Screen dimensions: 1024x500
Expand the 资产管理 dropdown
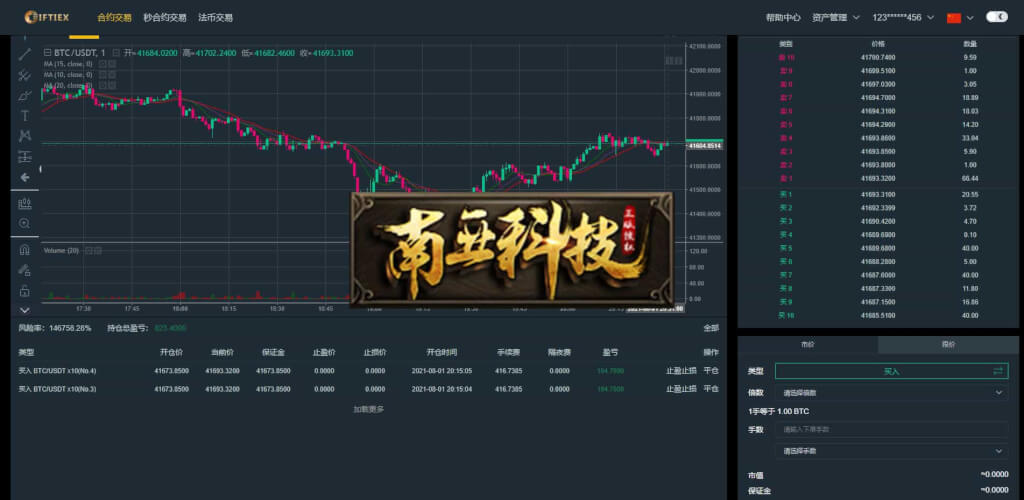tap(835, 18)
